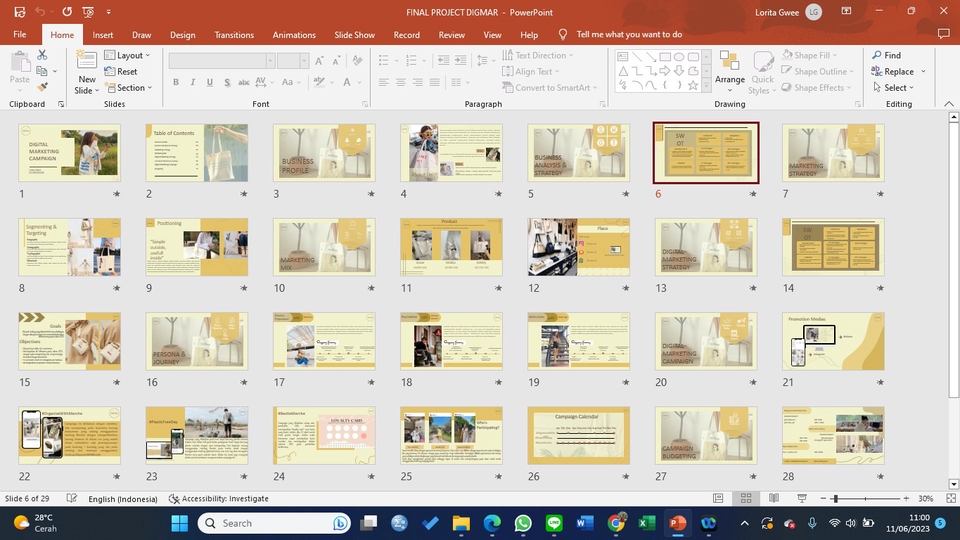Click Slide Sorter view icon in status bar
The height and width of the screenshot is (540, 960).
click(x=746, y=498)
